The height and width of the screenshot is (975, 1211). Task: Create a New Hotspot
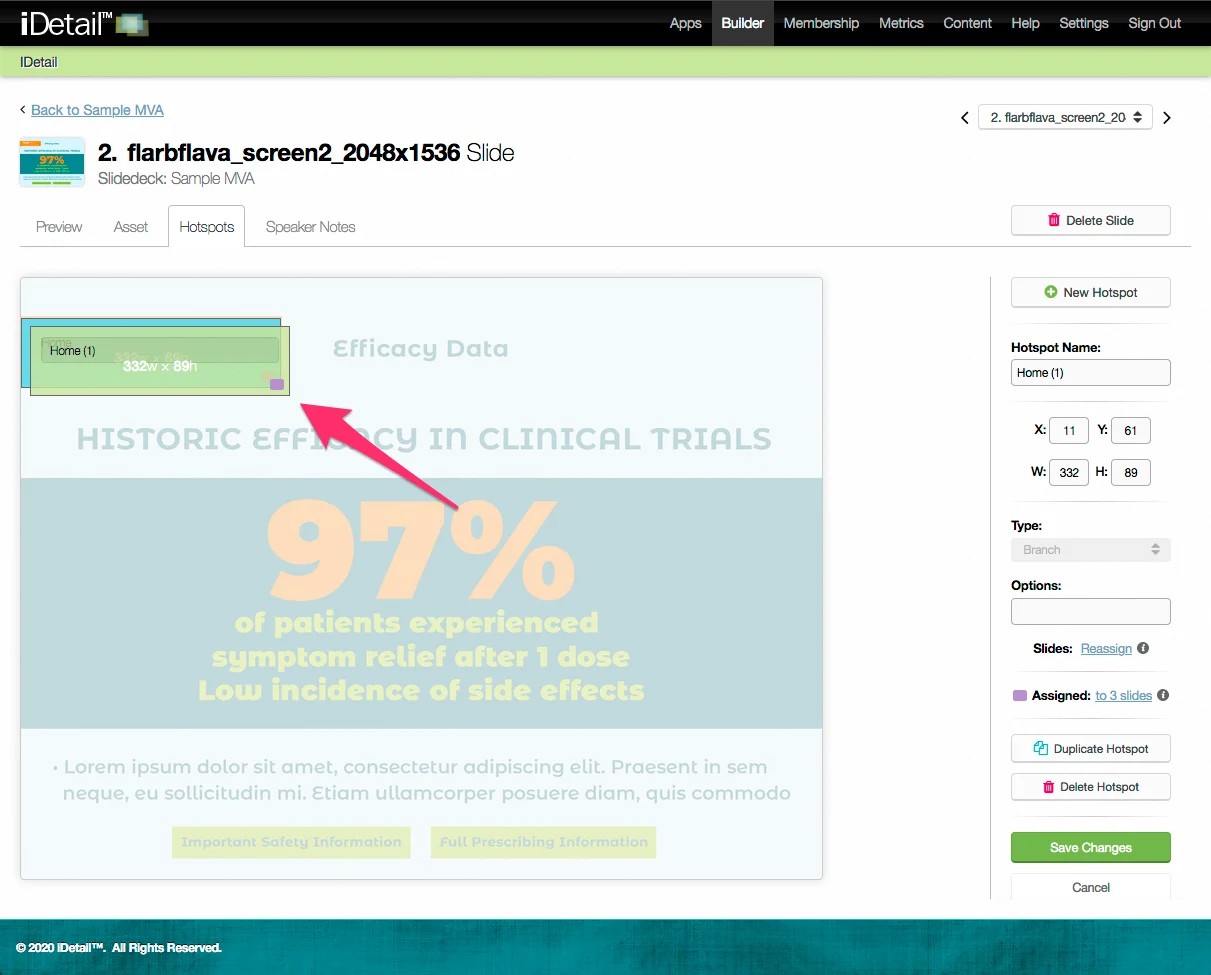point(1091,292)
